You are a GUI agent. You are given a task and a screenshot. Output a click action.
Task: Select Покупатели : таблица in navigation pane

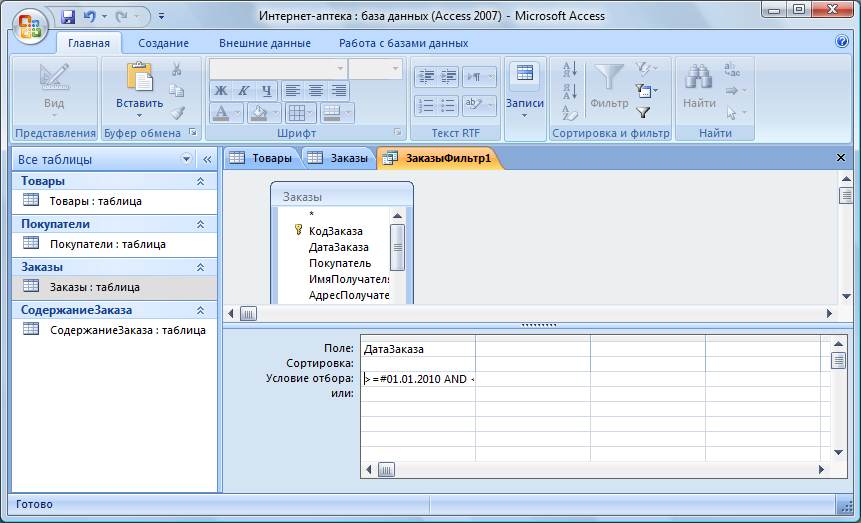[114, 244]
